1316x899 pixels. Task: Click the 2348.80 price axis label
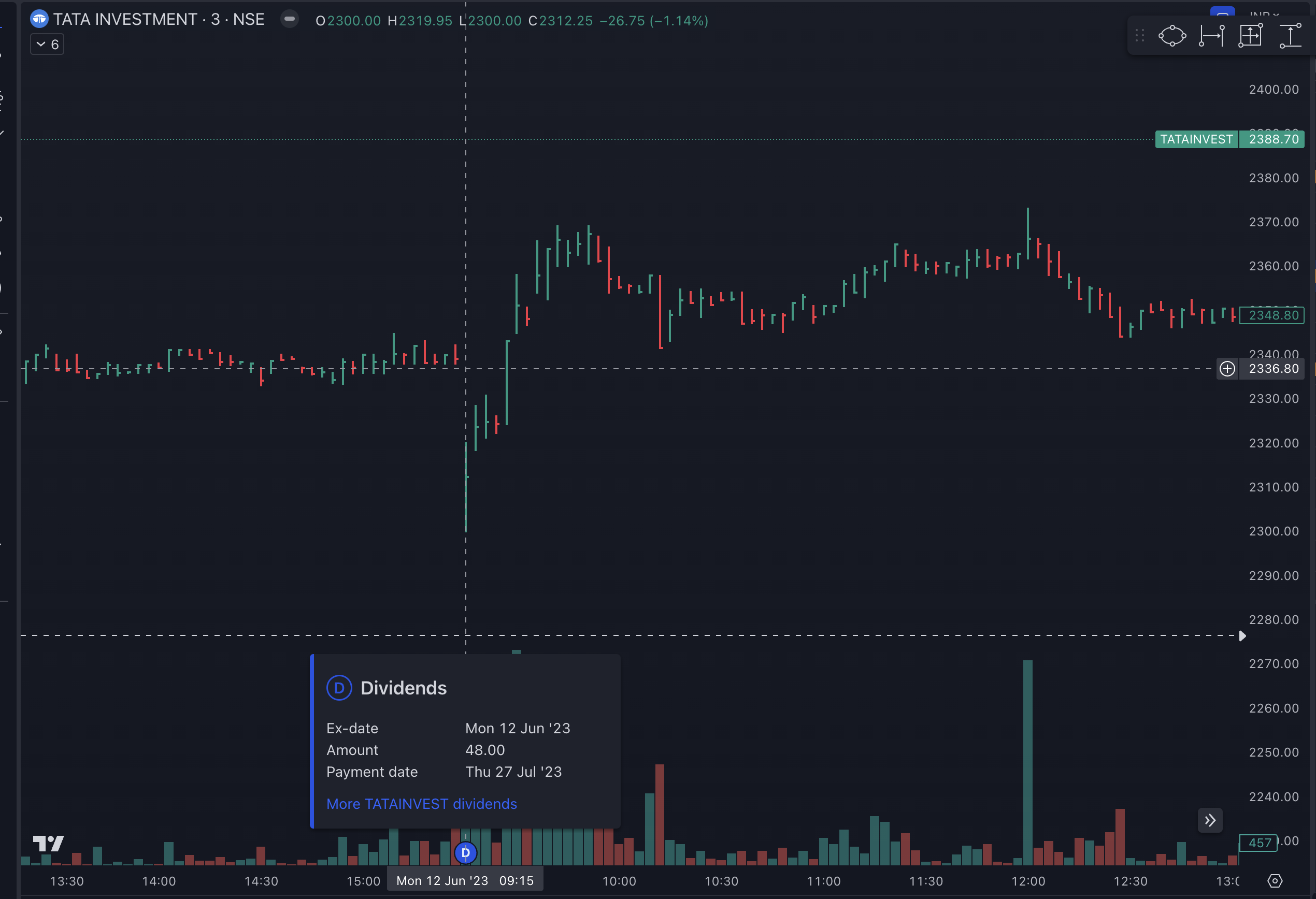coord(1272,315)
